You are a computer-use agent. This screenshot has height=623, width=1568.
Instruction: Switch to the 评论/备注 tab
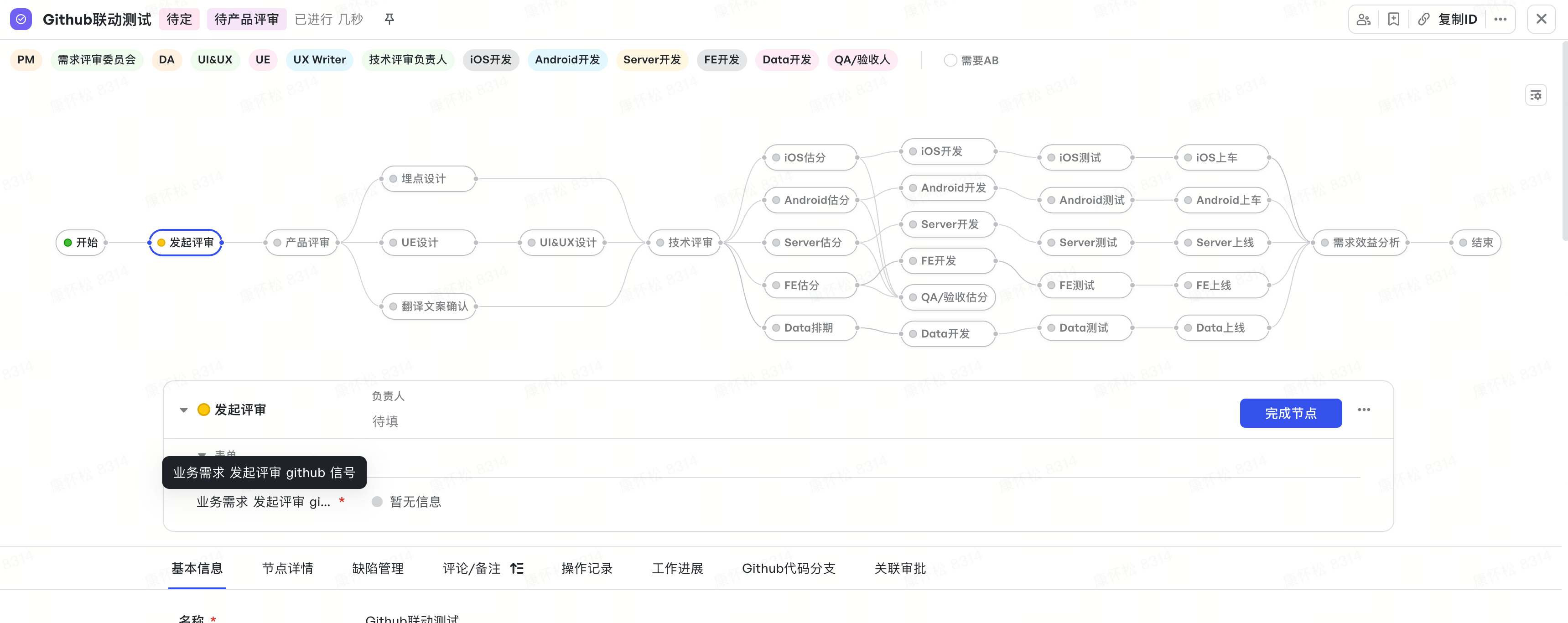point(472,568)
